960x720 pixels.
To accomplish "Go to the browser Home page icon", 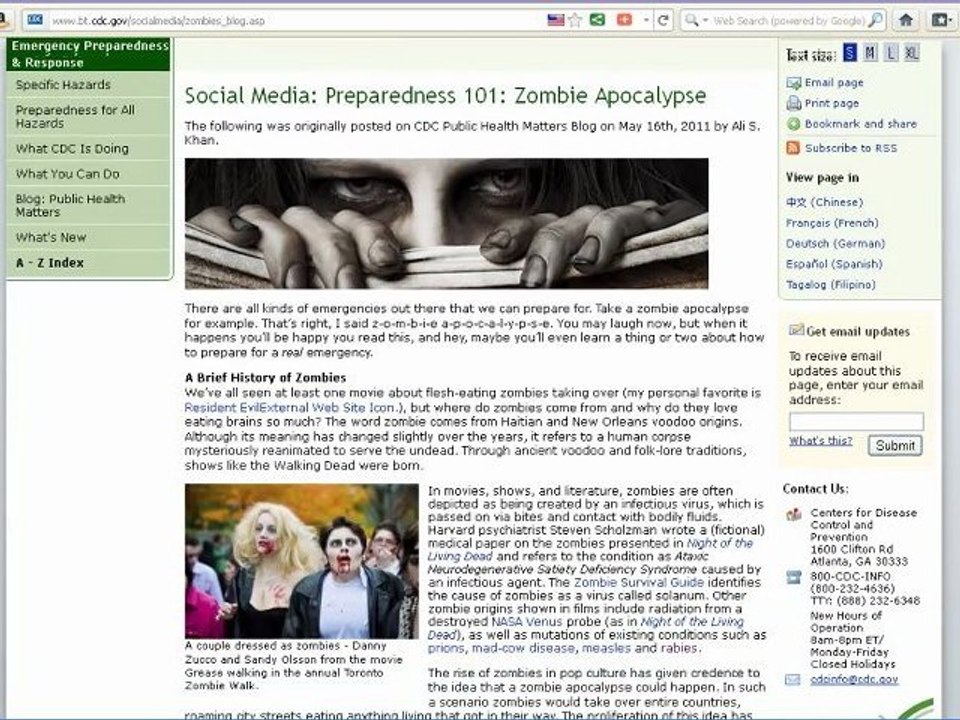I will click(x=906, y=20).
